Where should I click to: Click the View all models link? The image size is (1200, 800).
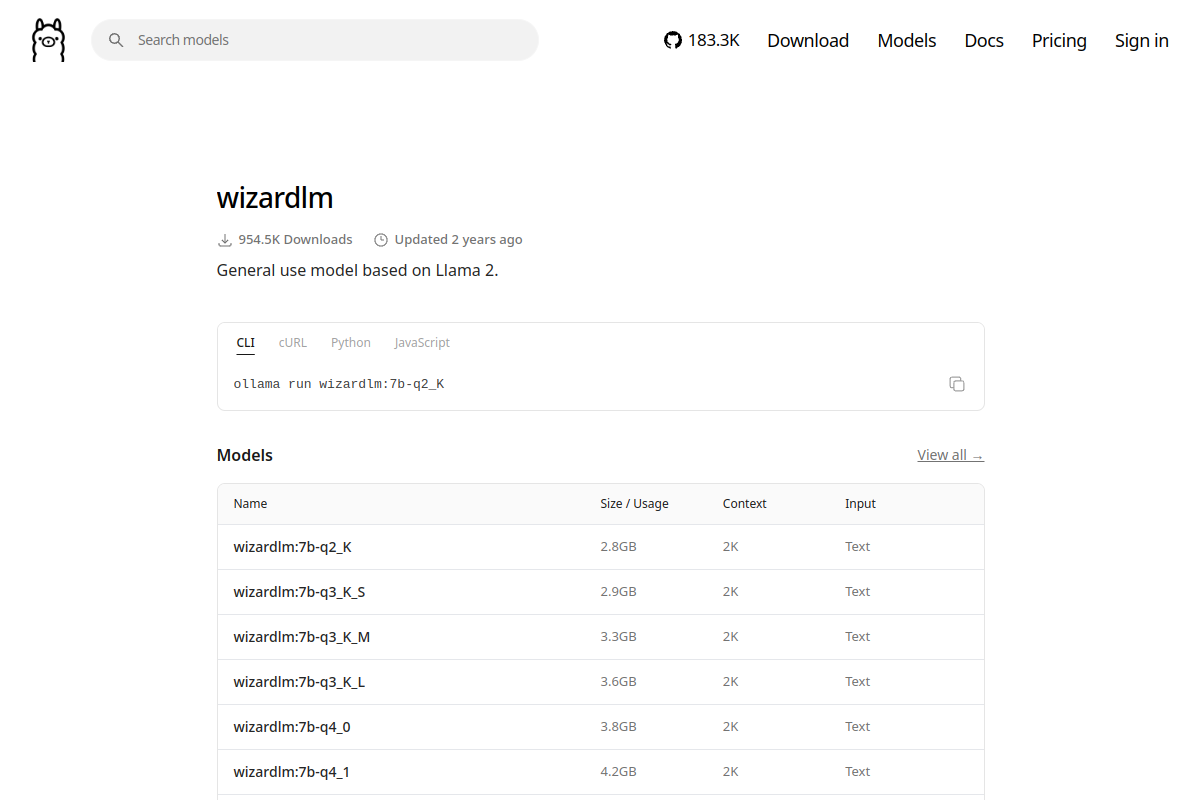point(951,455)
